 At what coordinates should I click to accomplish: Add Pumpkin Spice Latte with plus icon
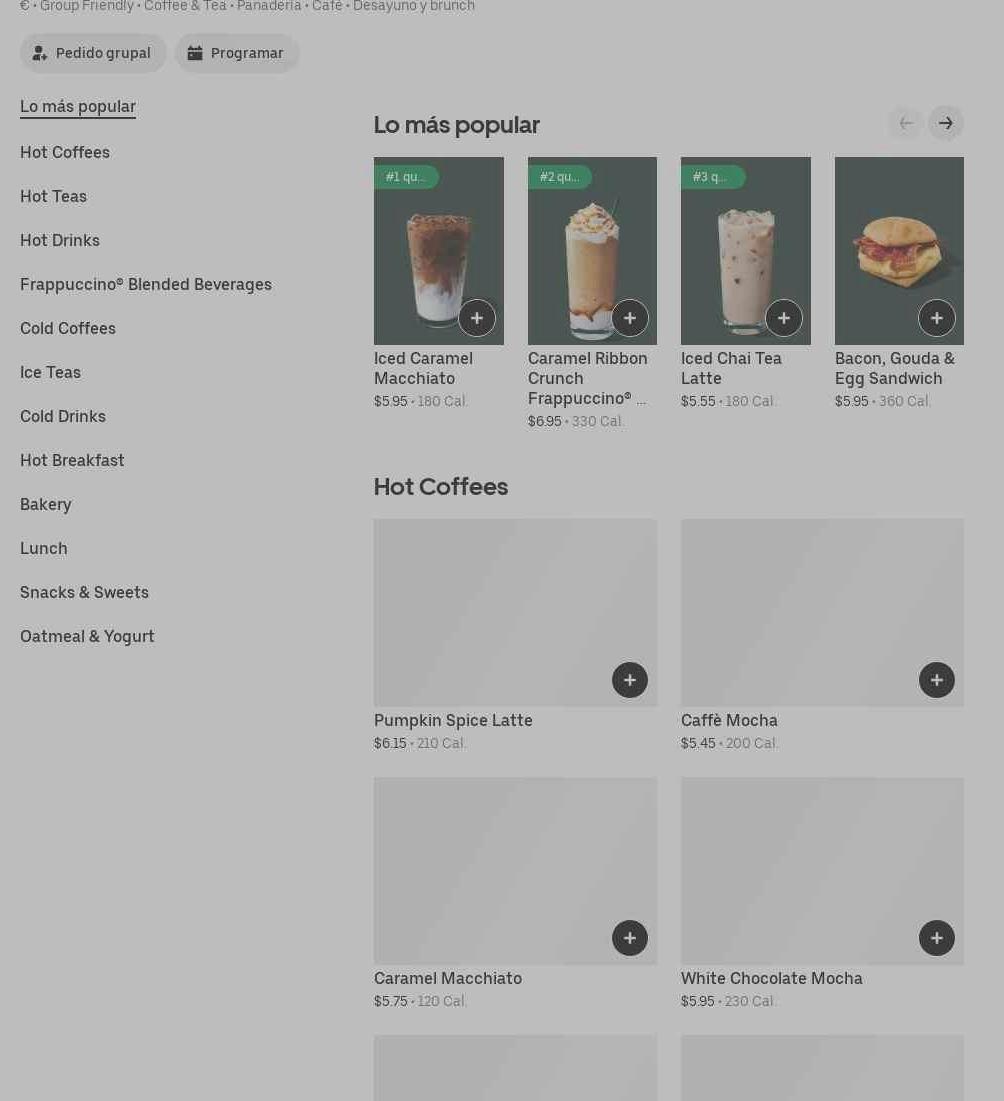tap(630, 680)
